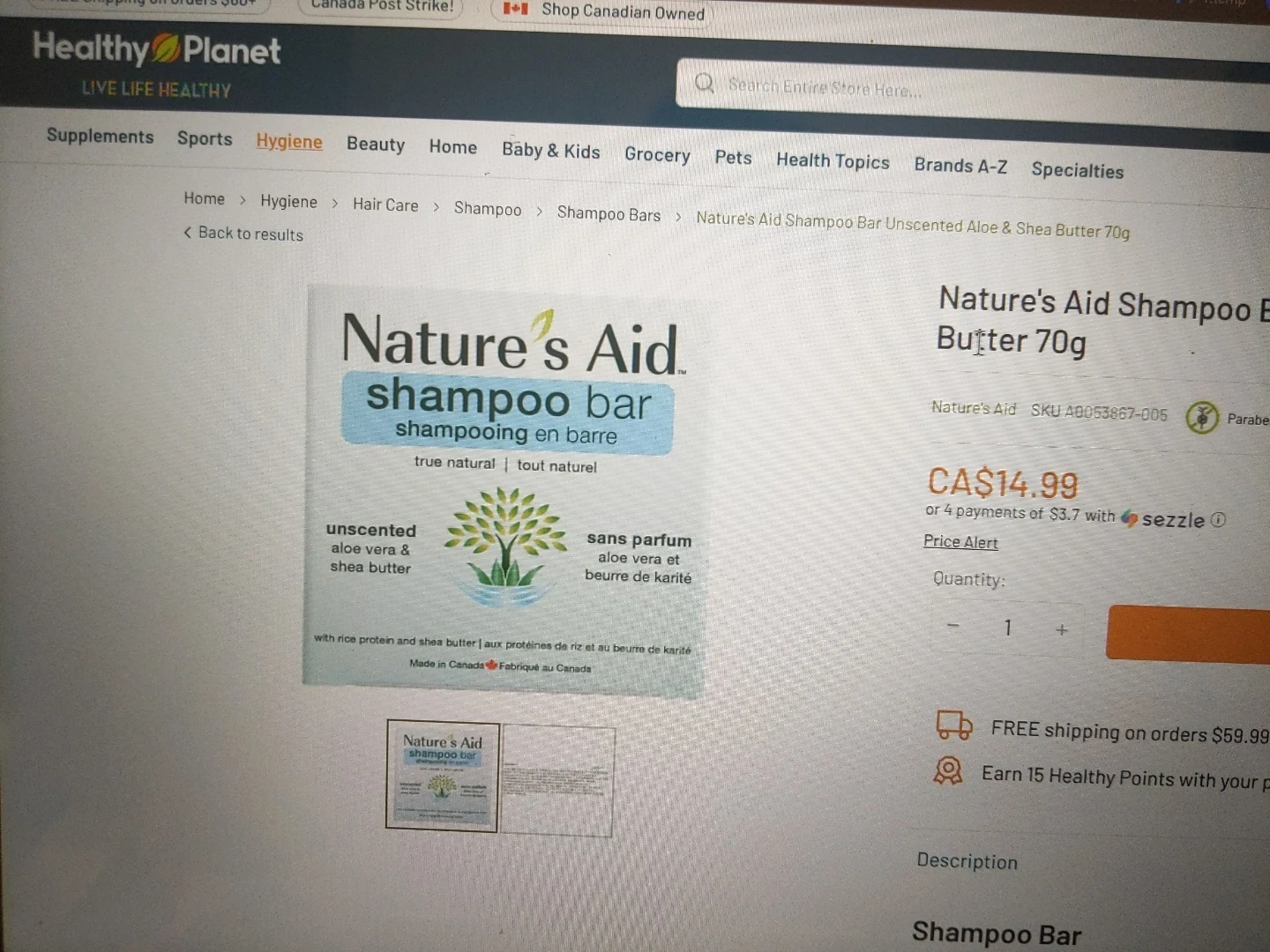
Task: Go back to results
Action: 243,234
